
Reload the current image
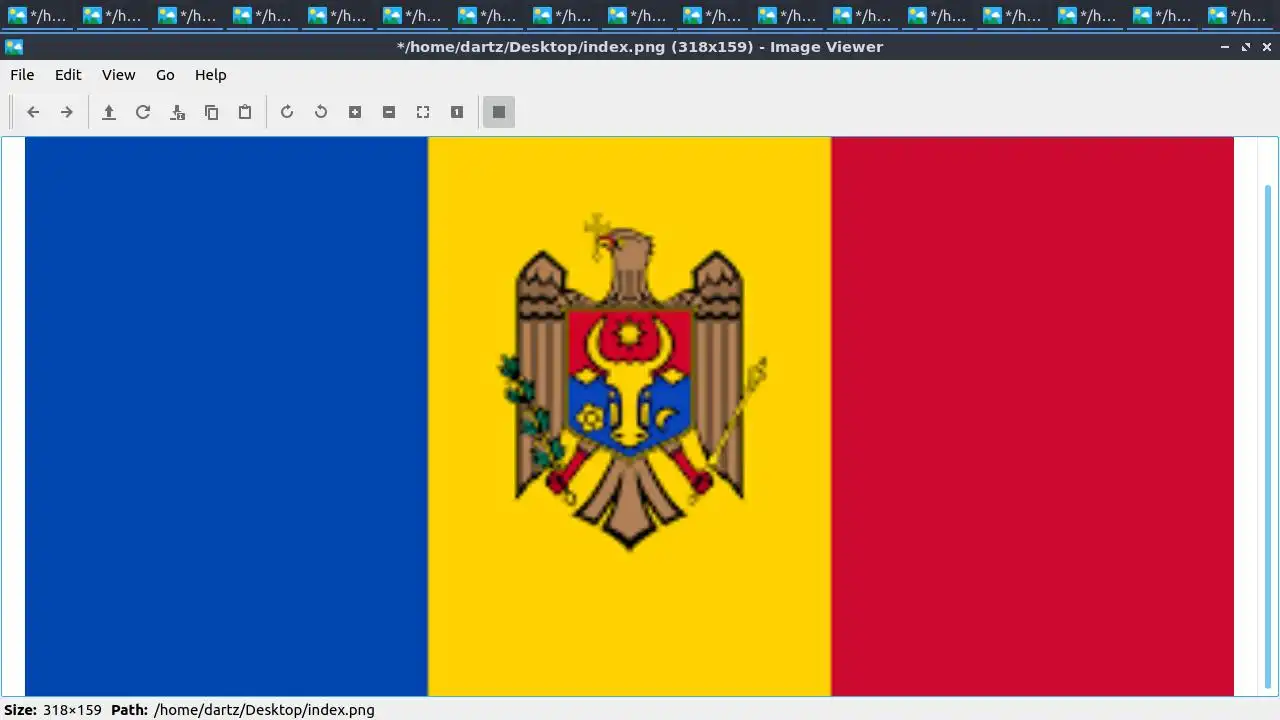143,112
